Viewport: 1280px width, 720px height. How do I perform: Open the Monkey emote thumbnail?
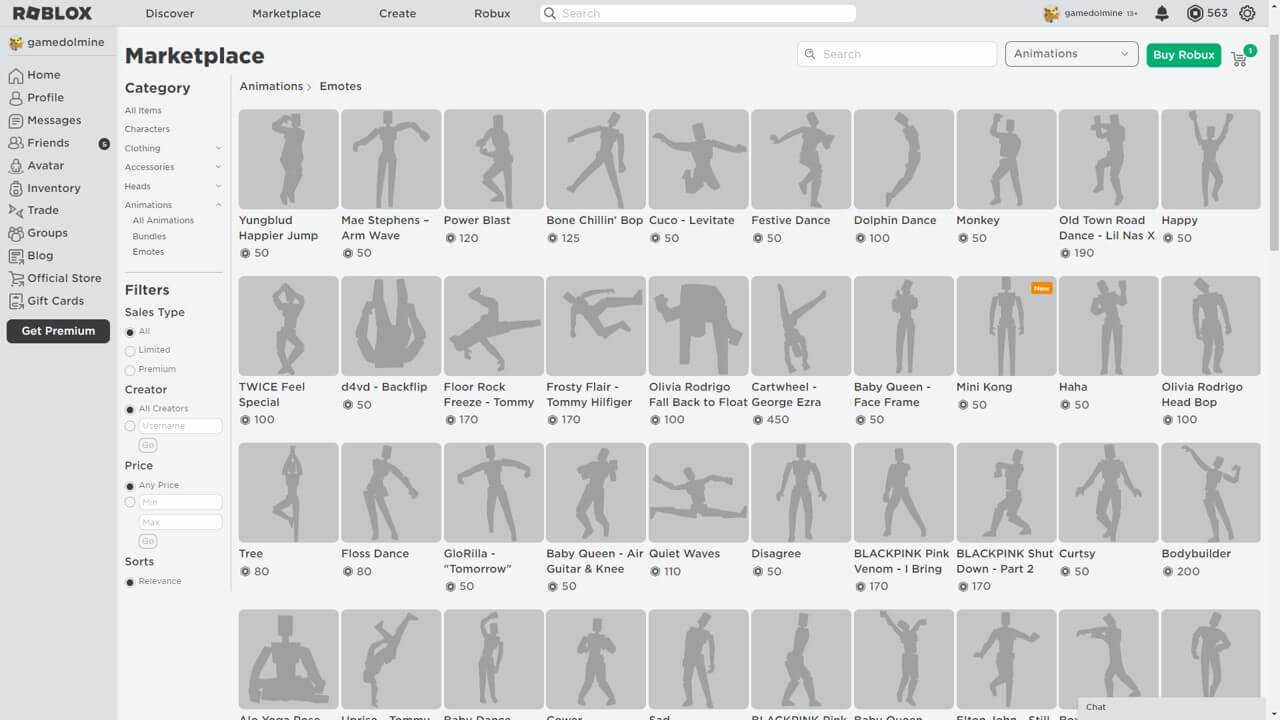coord(1006,159)
